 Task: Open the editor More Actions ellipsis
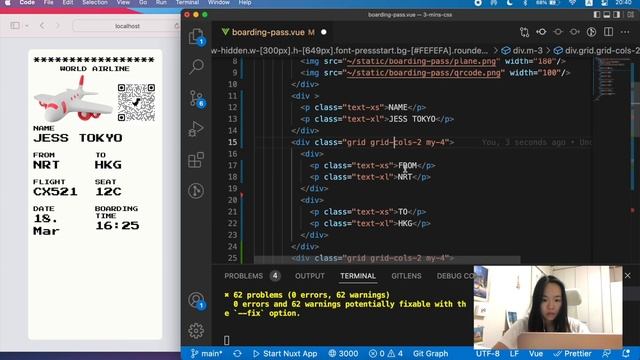point(625,32)
